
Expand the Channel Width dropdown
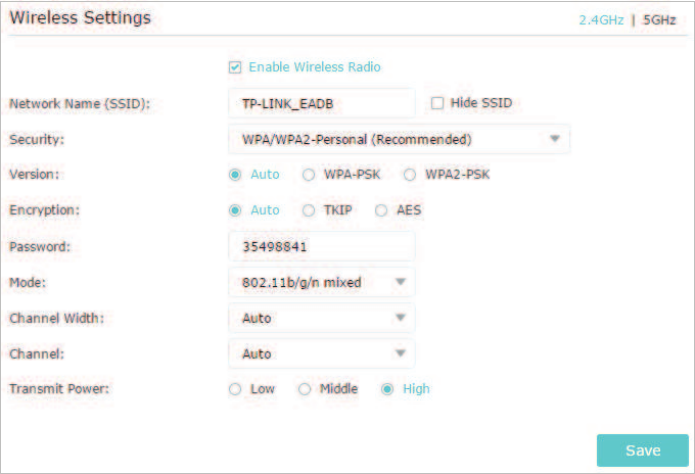(x=322, y=318)
